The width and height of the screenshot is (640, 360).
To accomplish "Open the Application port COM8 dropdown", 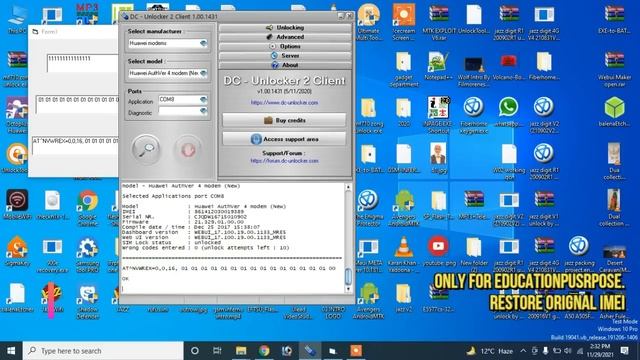I will tap(183, 100).
